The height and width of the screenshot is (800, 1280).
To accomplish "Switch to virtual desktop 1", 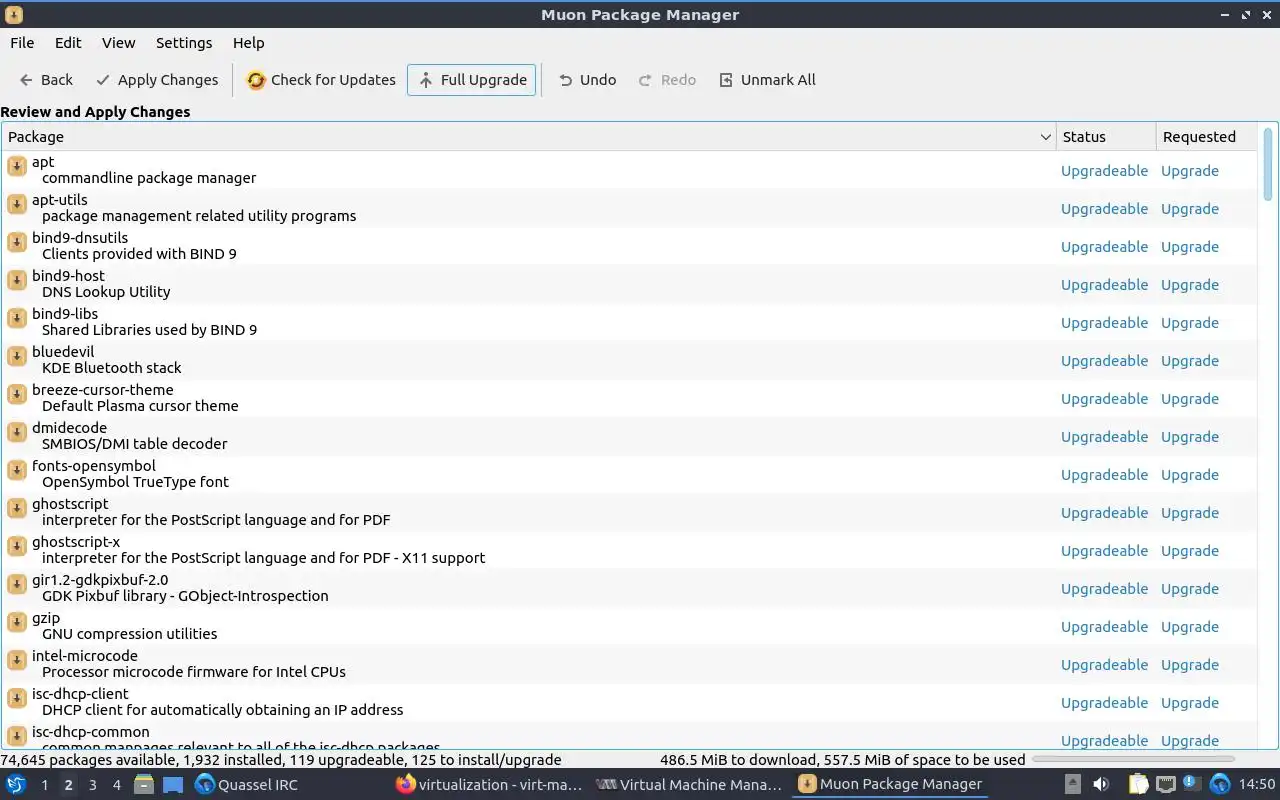I will click(44, 785).
